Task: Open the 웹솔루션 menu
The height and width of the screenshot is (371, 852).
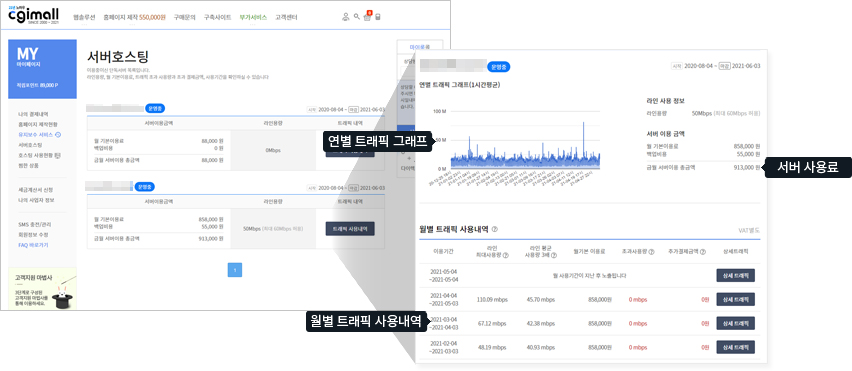Action: (84, 17)
